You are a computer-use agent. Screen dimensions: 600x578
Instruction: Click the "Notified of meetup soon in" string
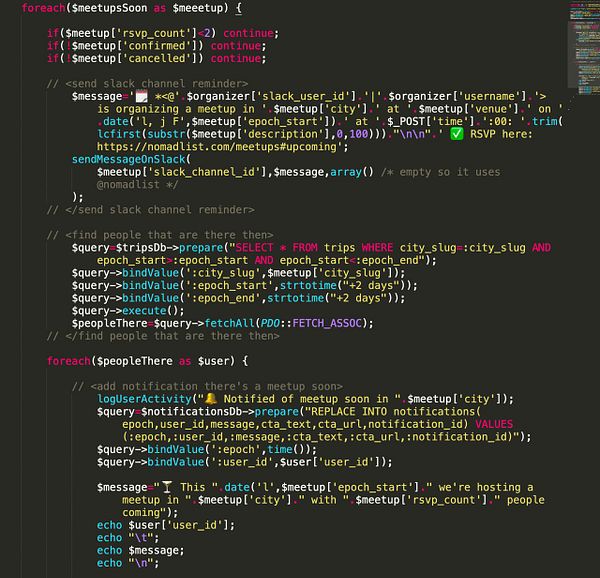306,399
